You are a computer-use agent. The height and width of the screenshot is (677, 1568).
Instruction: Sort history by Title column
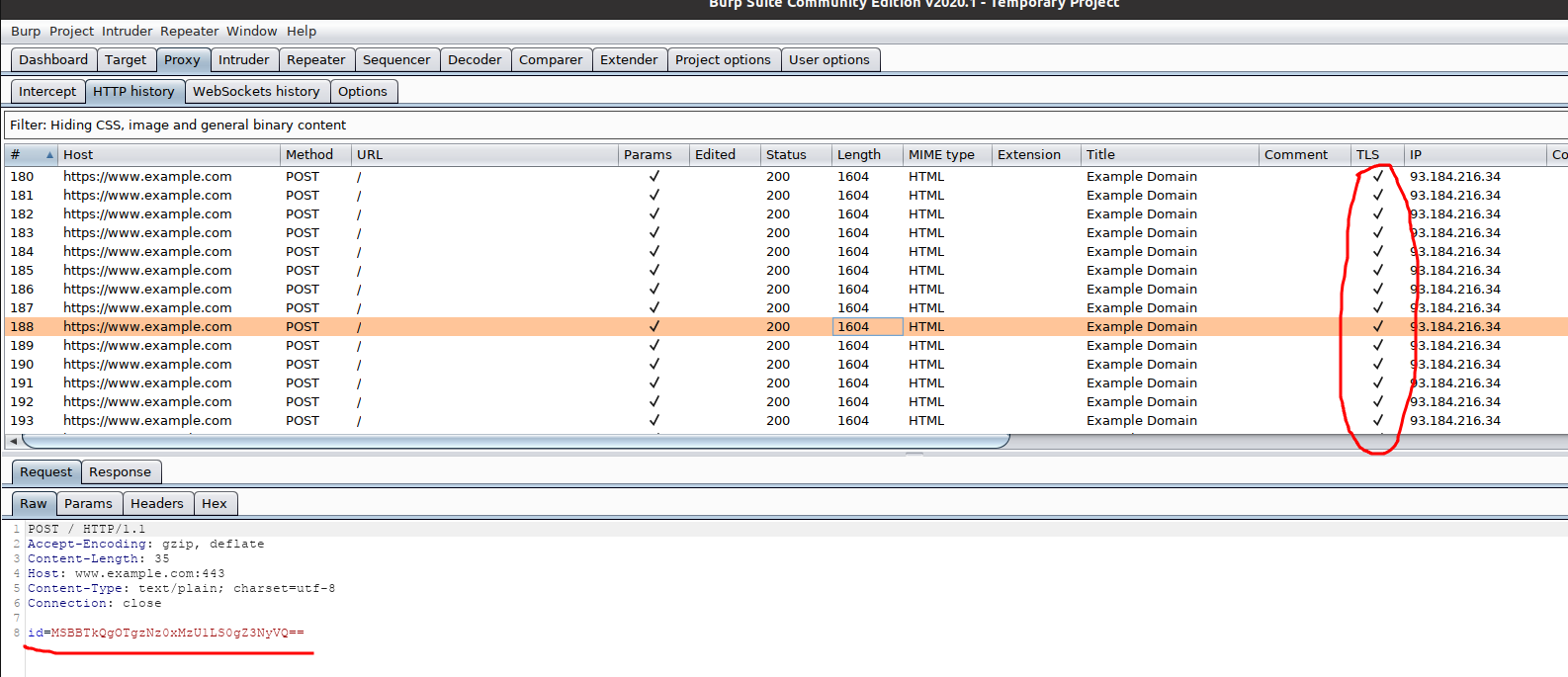(1170, 155)
